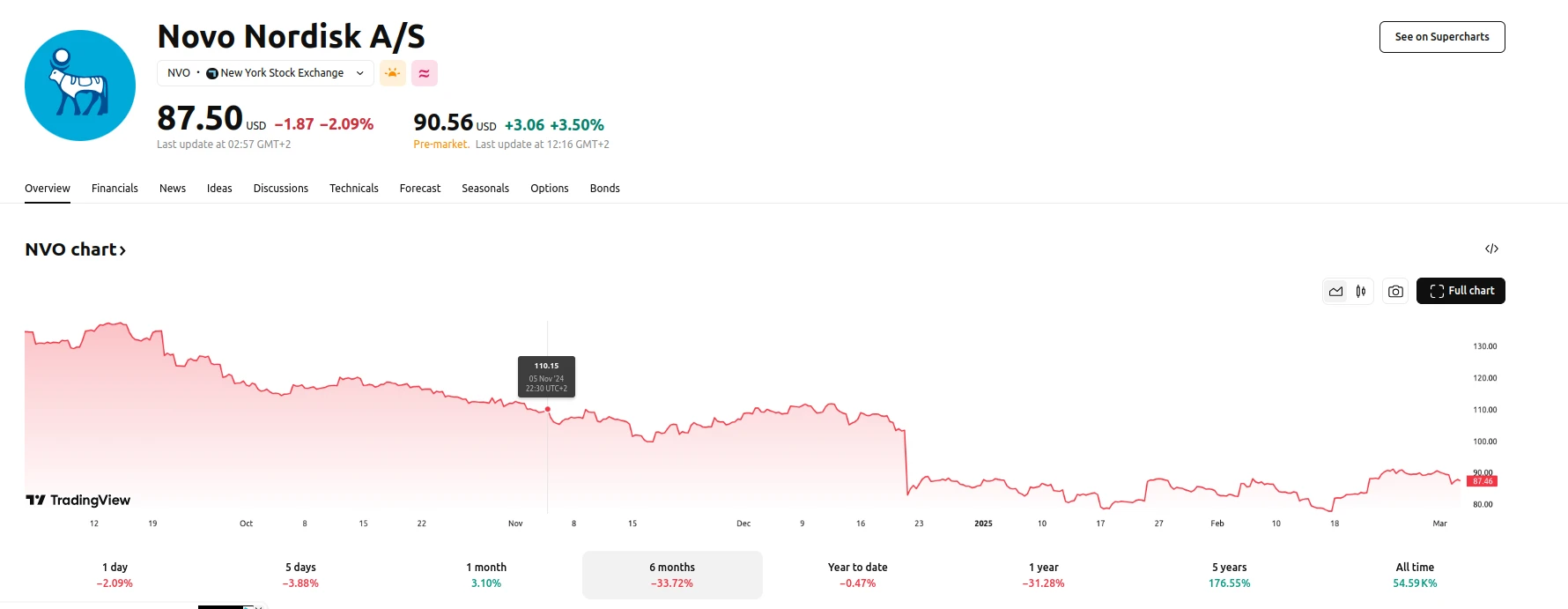Click the red 87.46 price label
Screen dimensions: 1568x609
(x=1483, y=481)
